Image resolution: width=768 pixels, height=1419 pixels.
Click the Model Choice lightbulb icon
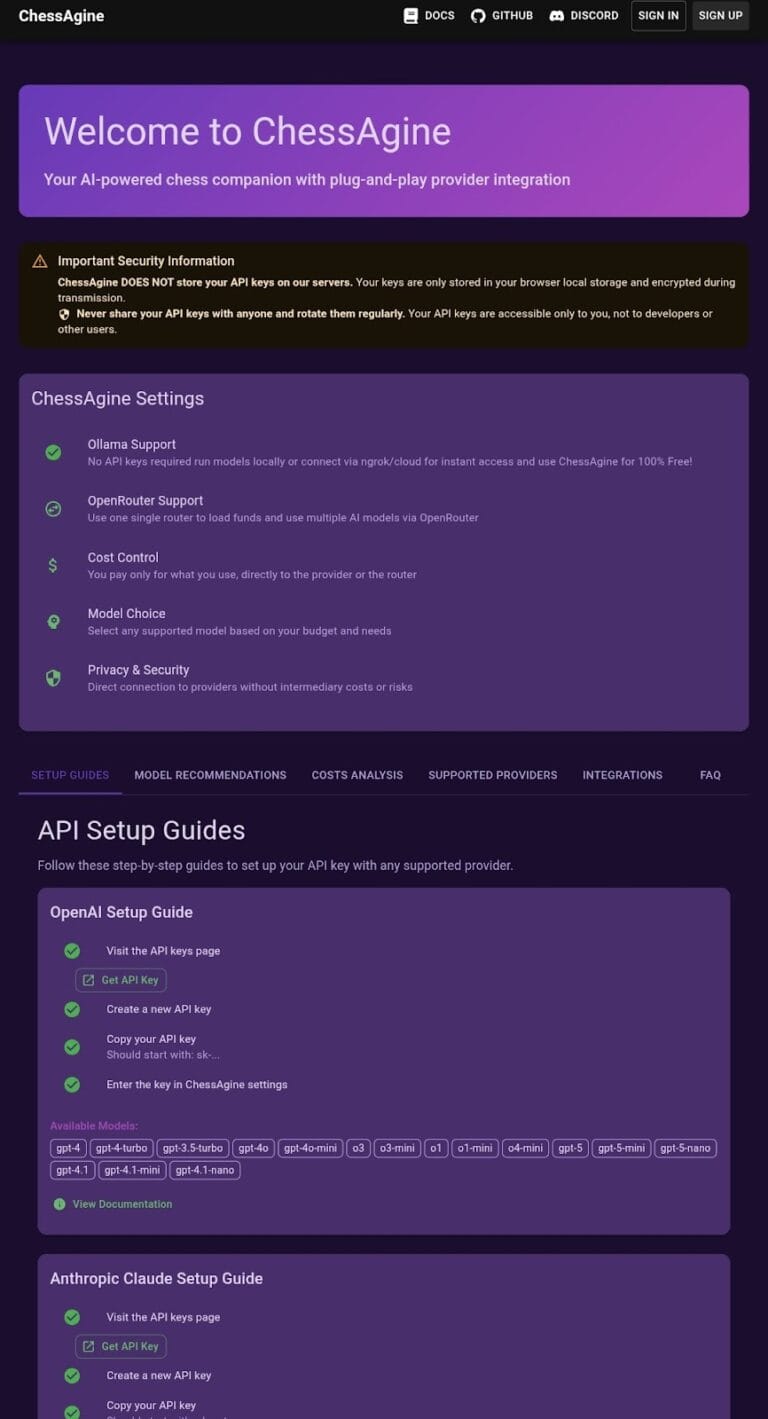pos(53,622)
